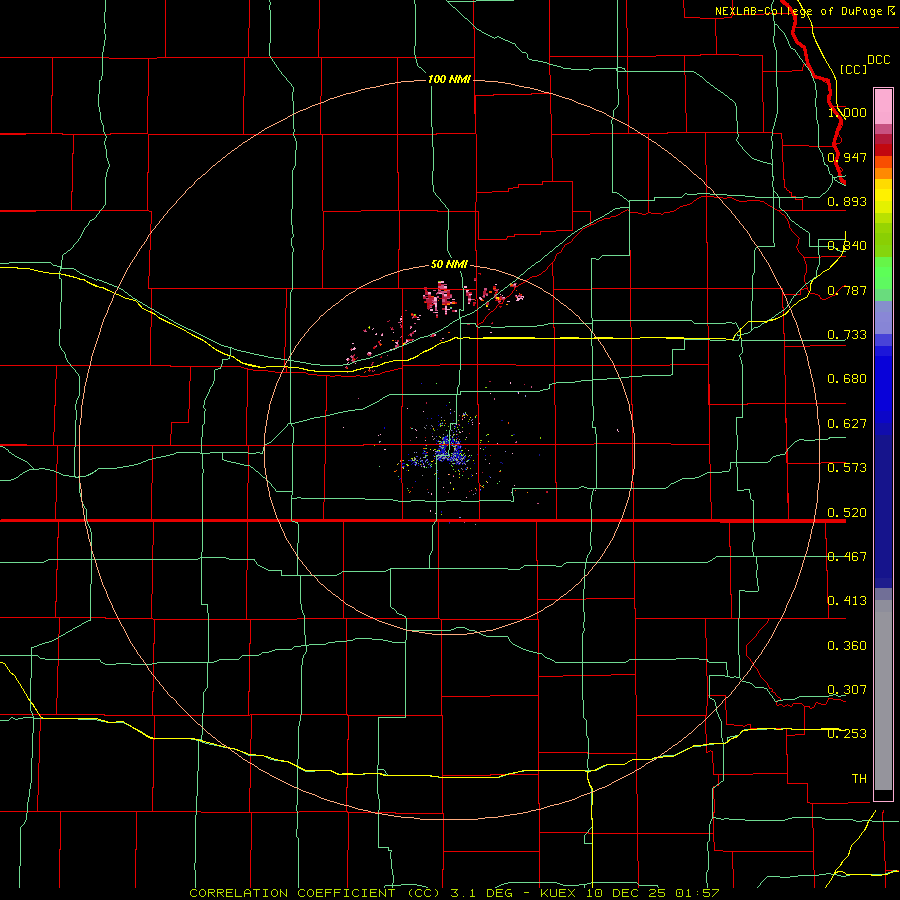The width and height of the screenshot is (900, 900).
Task: Pick the bright green color bar segment
Action: pos(883,273)
